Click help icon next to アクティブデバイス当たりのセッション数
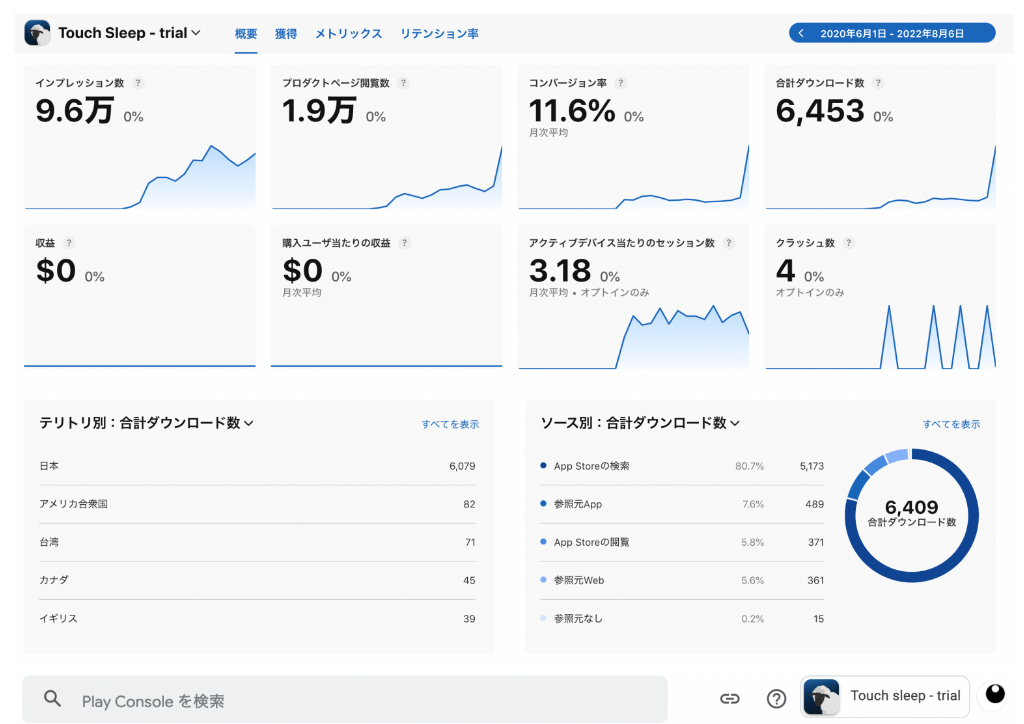 point(729,243)
